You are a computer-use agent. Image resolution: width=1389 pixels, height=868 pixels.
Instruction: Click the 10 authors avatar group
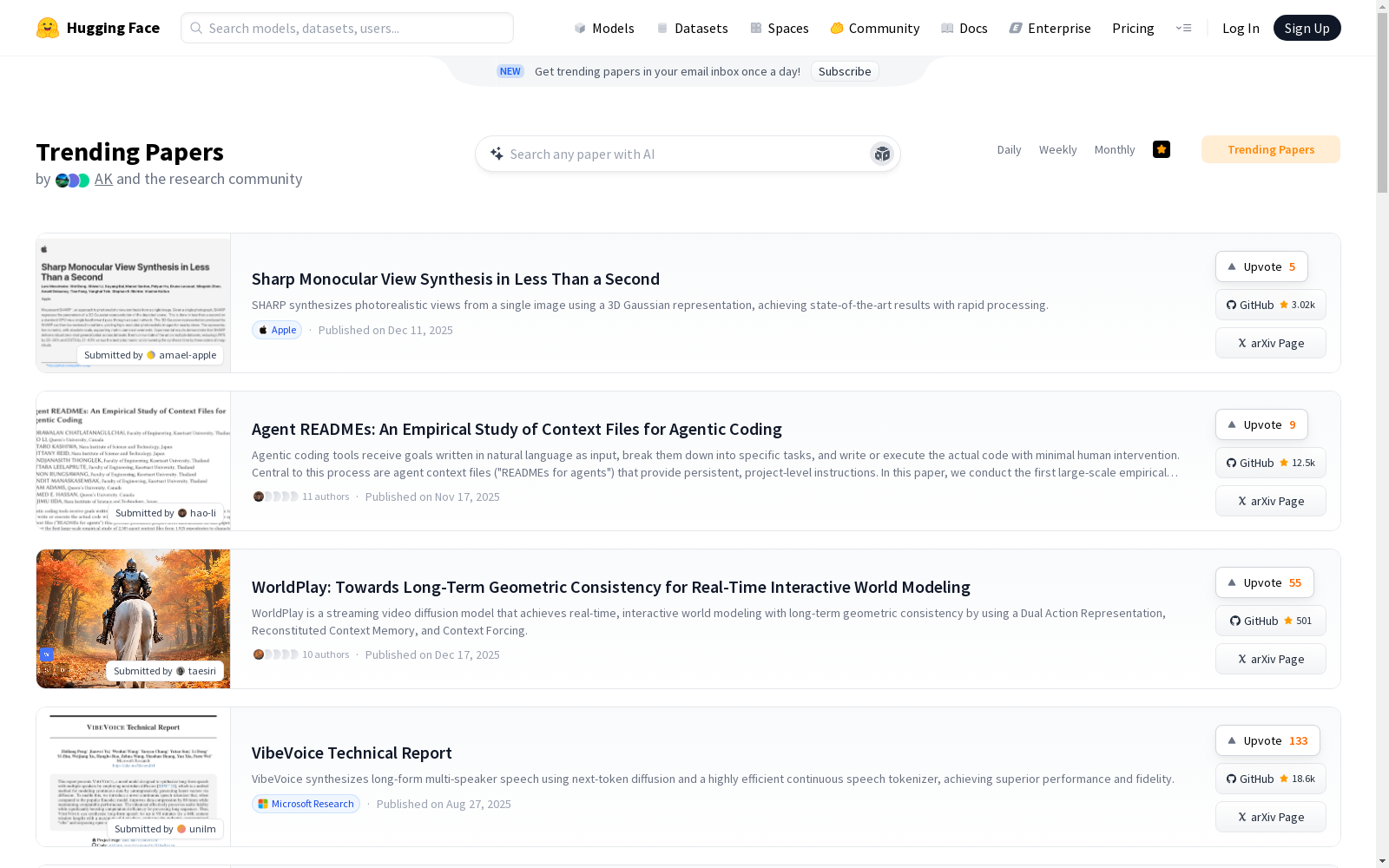(x=300, y=654)
